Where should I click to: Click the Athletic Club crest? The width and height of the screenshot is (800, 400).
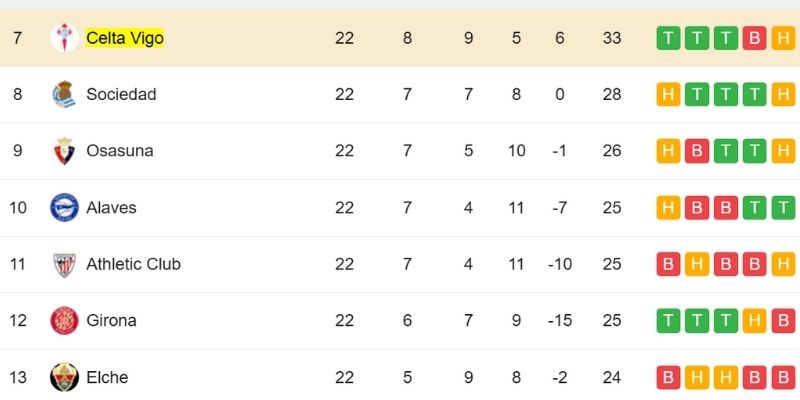point(64,264)
